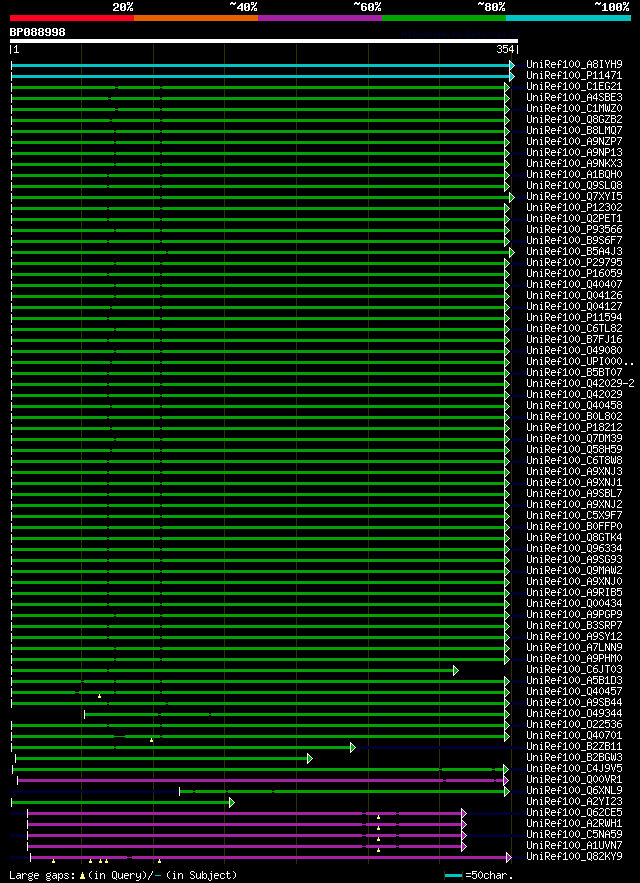
Task: Click the purple arrowhead of UniRef100_Q62CE5
Action: 464,813
